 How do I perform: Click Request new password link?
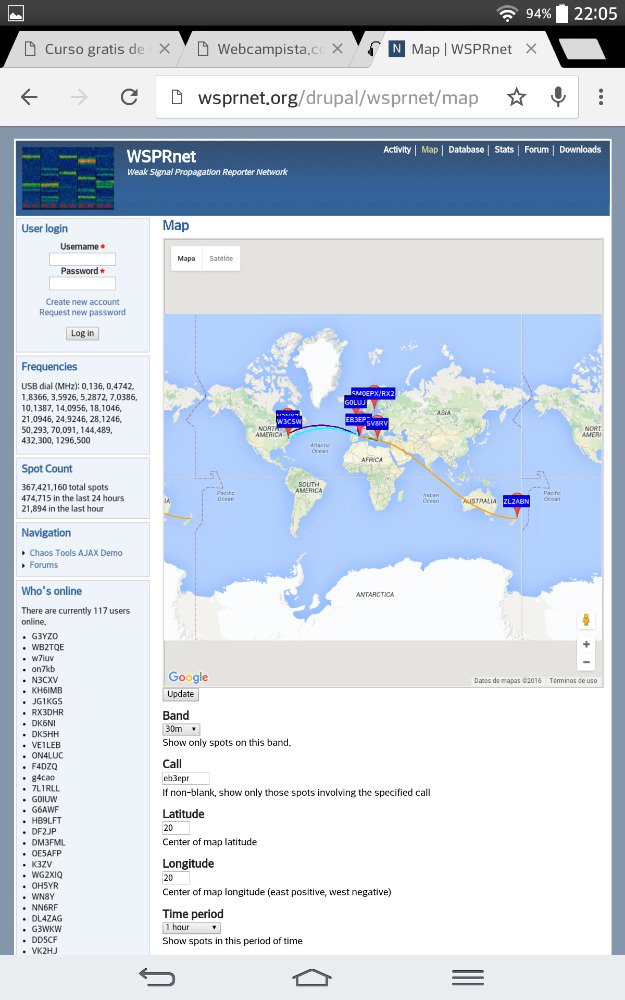click(82, 312)
